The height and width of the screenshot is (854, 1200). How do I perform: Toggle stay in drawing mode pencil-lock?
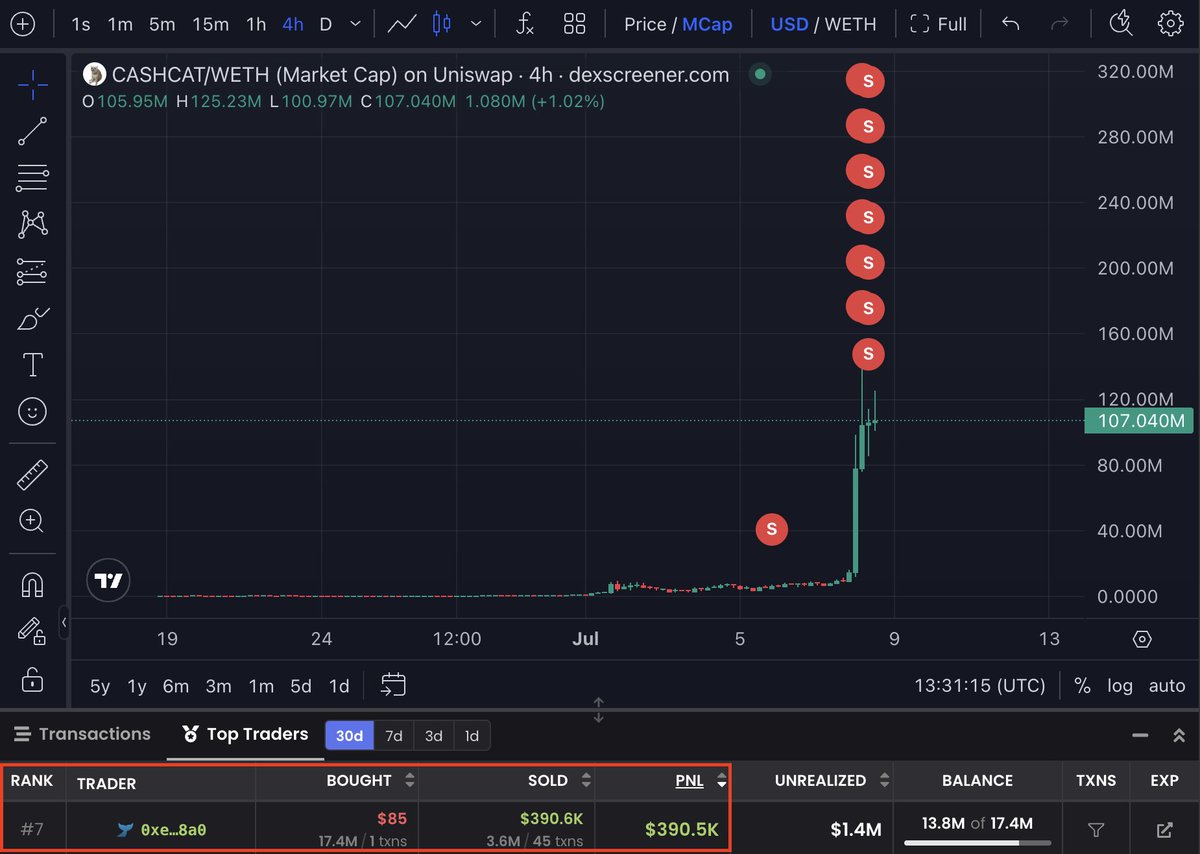coord(32,632)
